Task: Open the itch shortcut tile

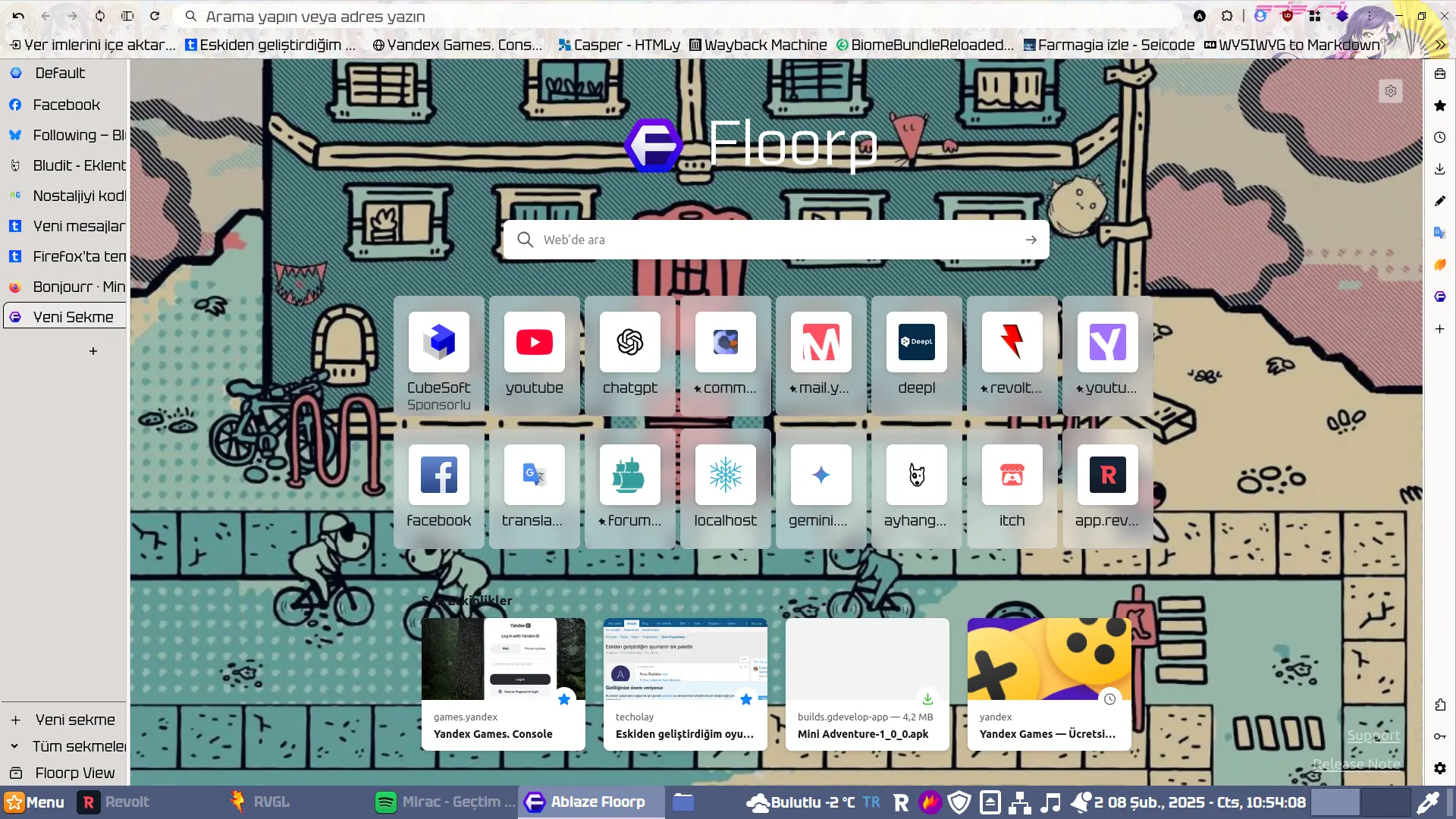Action: pos(1012,488)
